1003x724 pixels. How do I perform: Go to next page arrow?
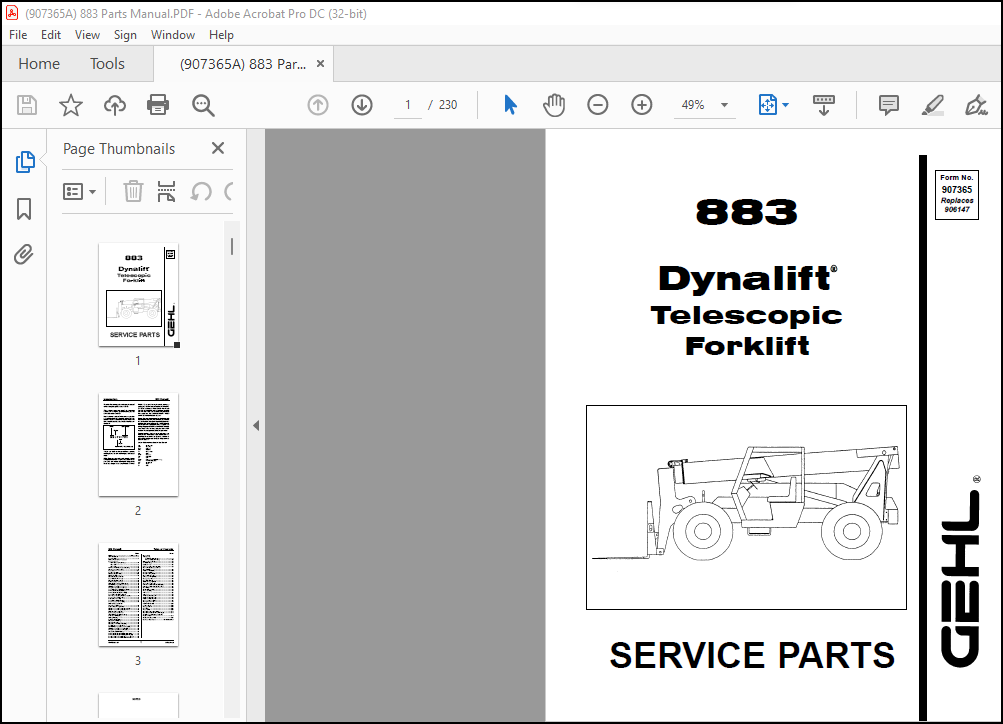(362, 105)
